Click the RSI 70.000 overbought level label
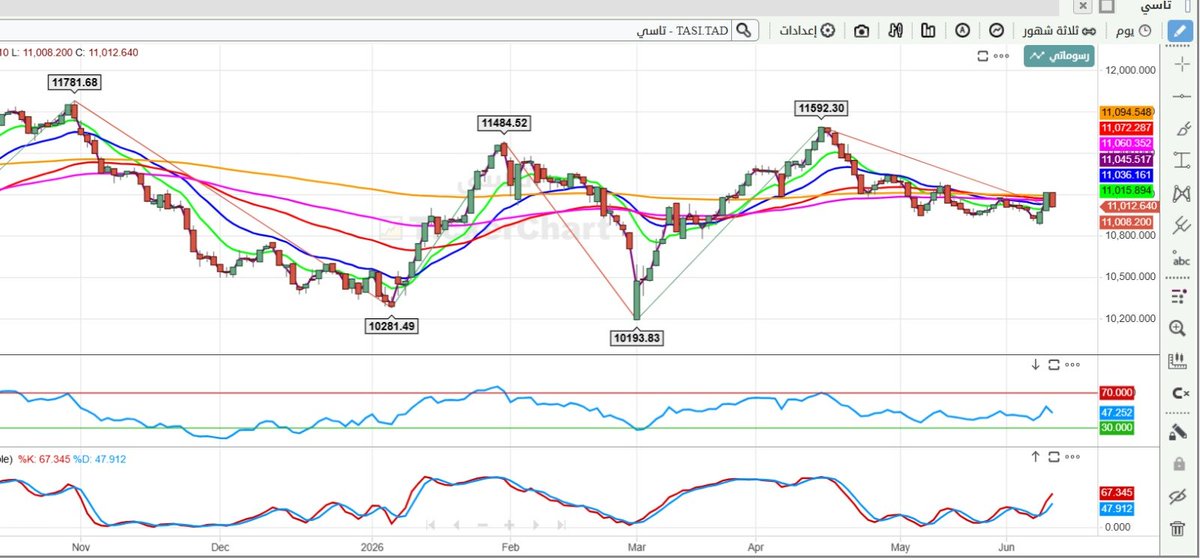 tap(1117, 393)
